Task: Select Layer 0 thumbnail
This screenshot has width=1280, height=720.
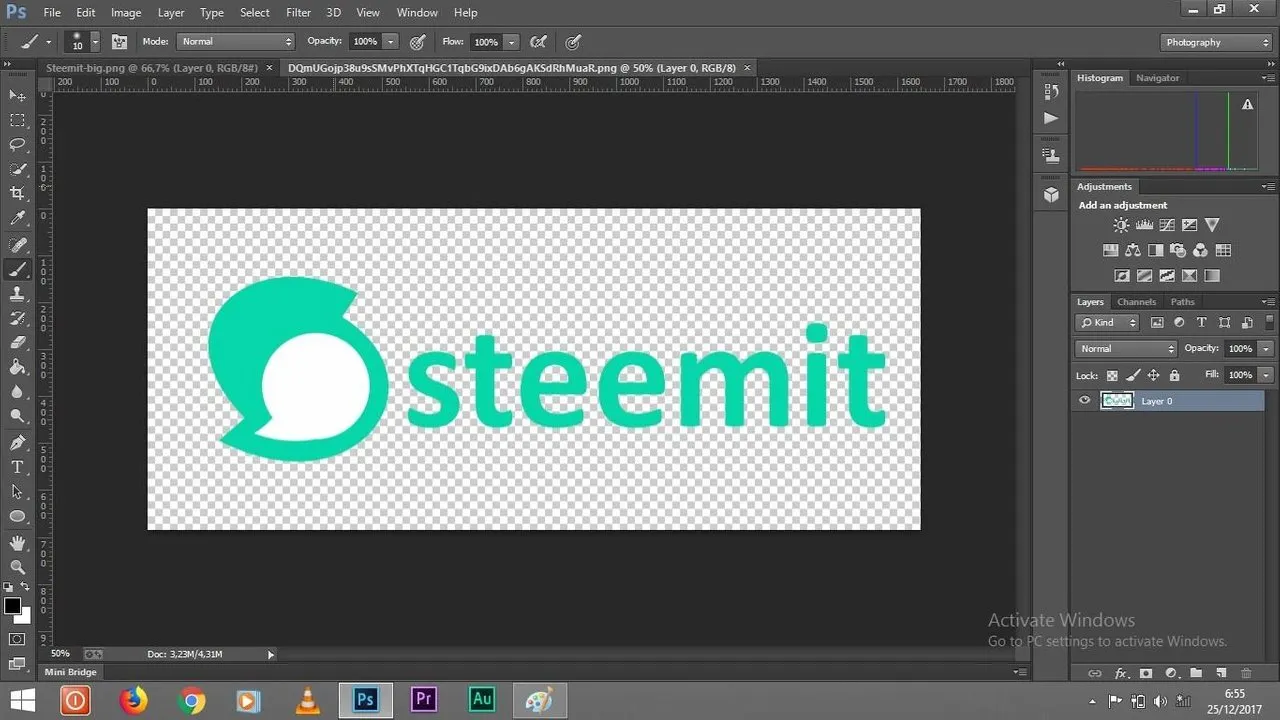Action: (x=1117, y=401)
